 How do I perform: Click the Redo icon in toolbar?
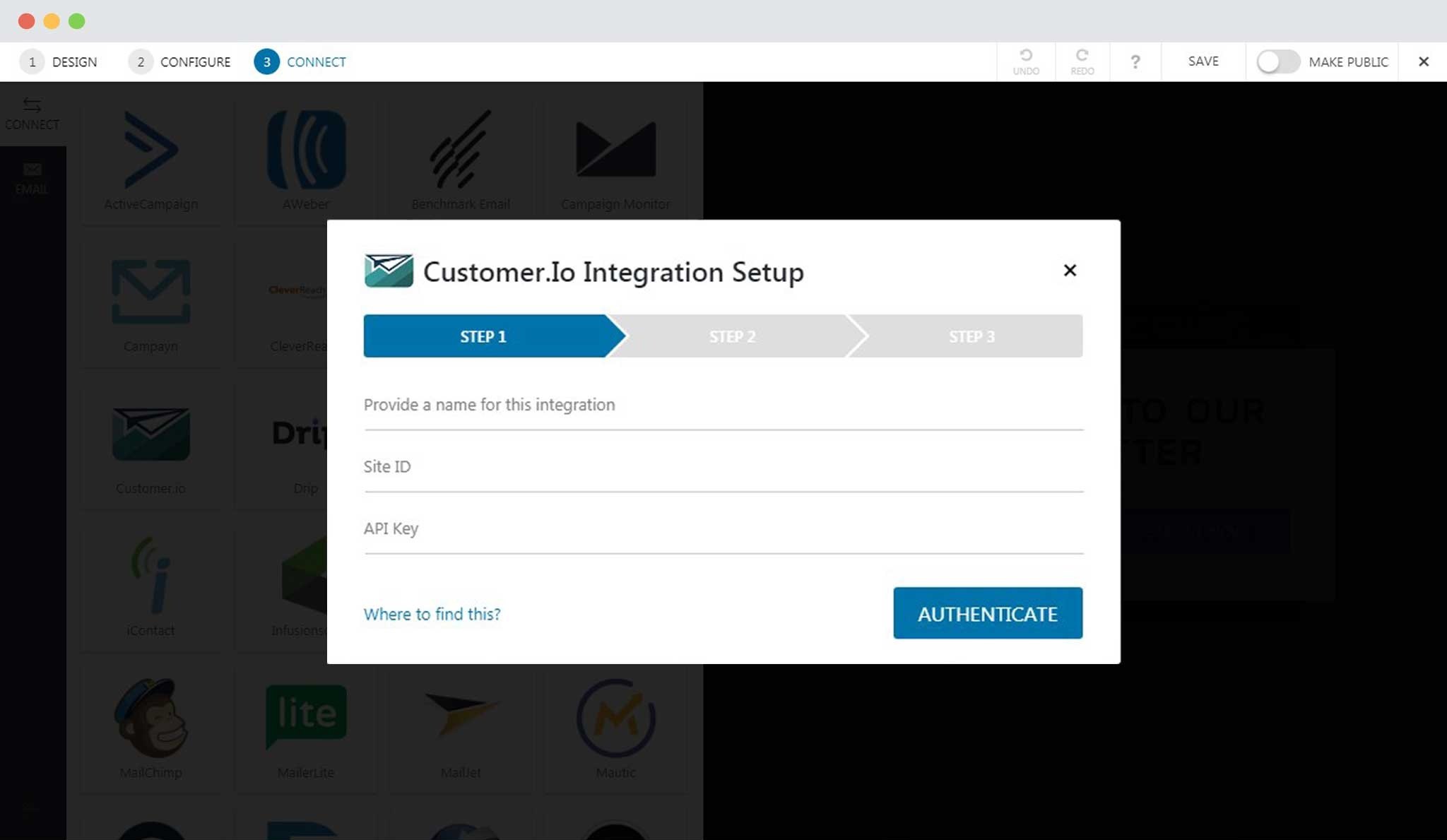pos(1082,61)
